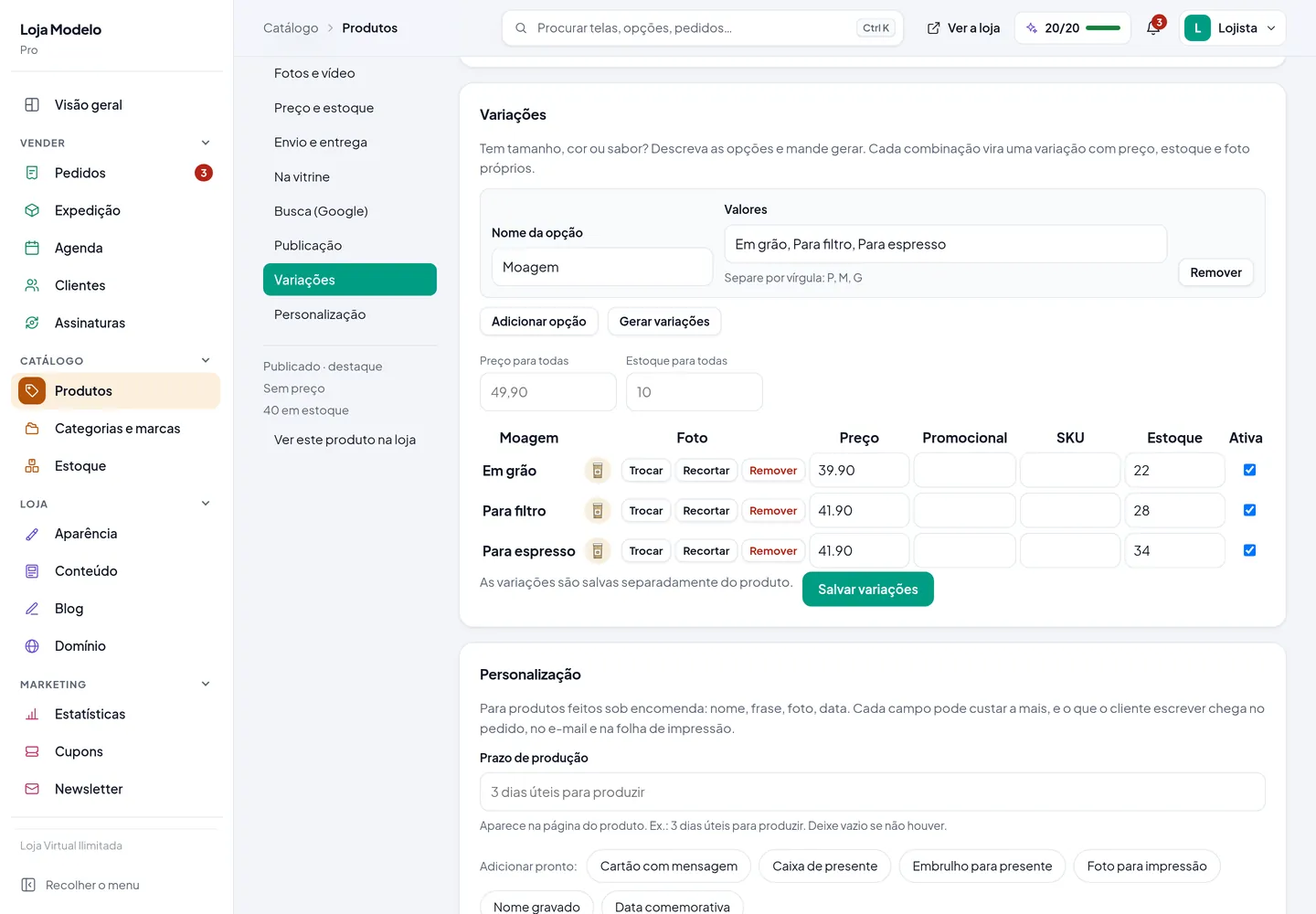Click the Pedidos clipboard icon
This screenshot has width=1316, height=914.
(x=32, y=173)
